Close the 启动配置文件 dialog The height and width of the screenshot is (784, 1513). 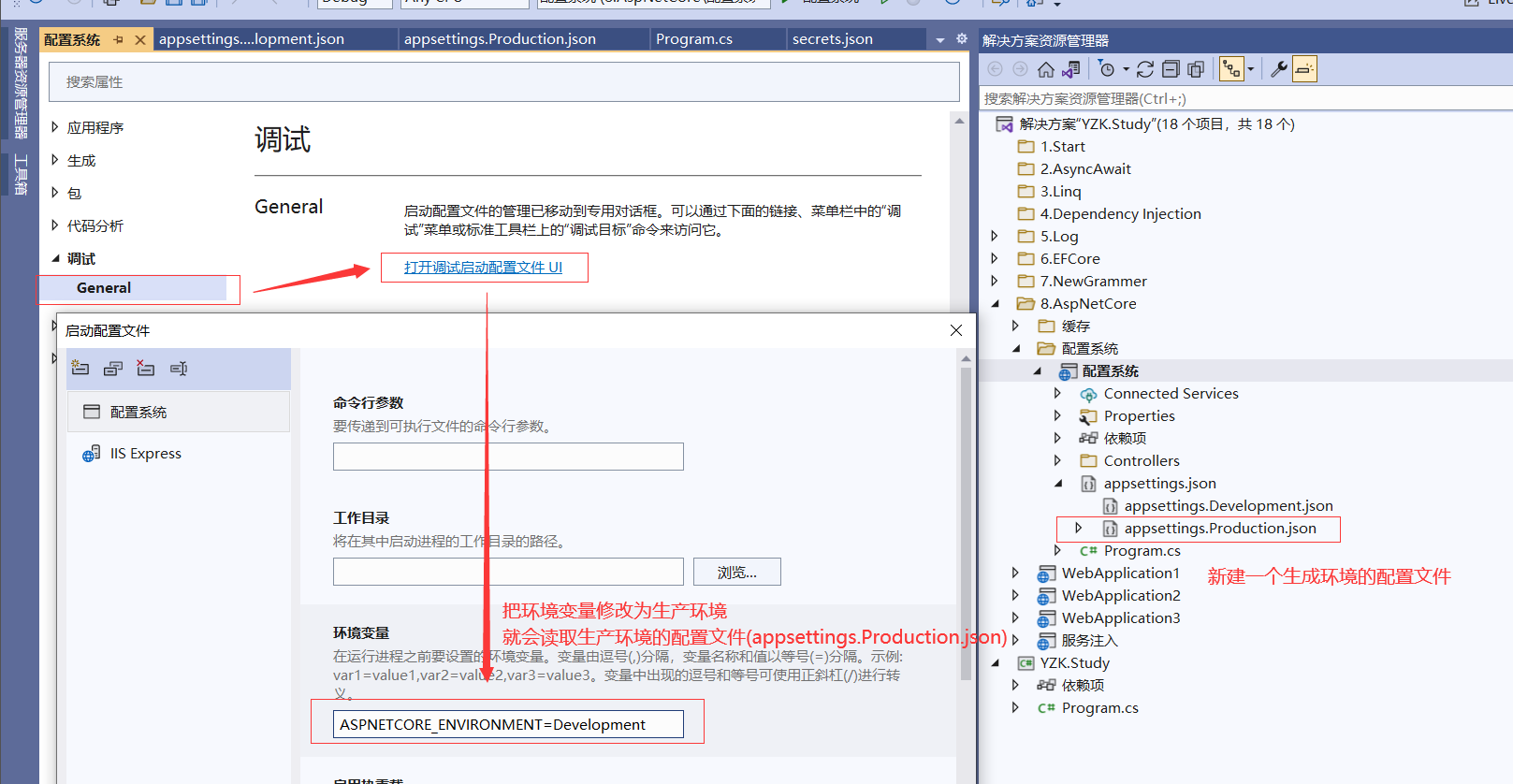coord(956,330)
